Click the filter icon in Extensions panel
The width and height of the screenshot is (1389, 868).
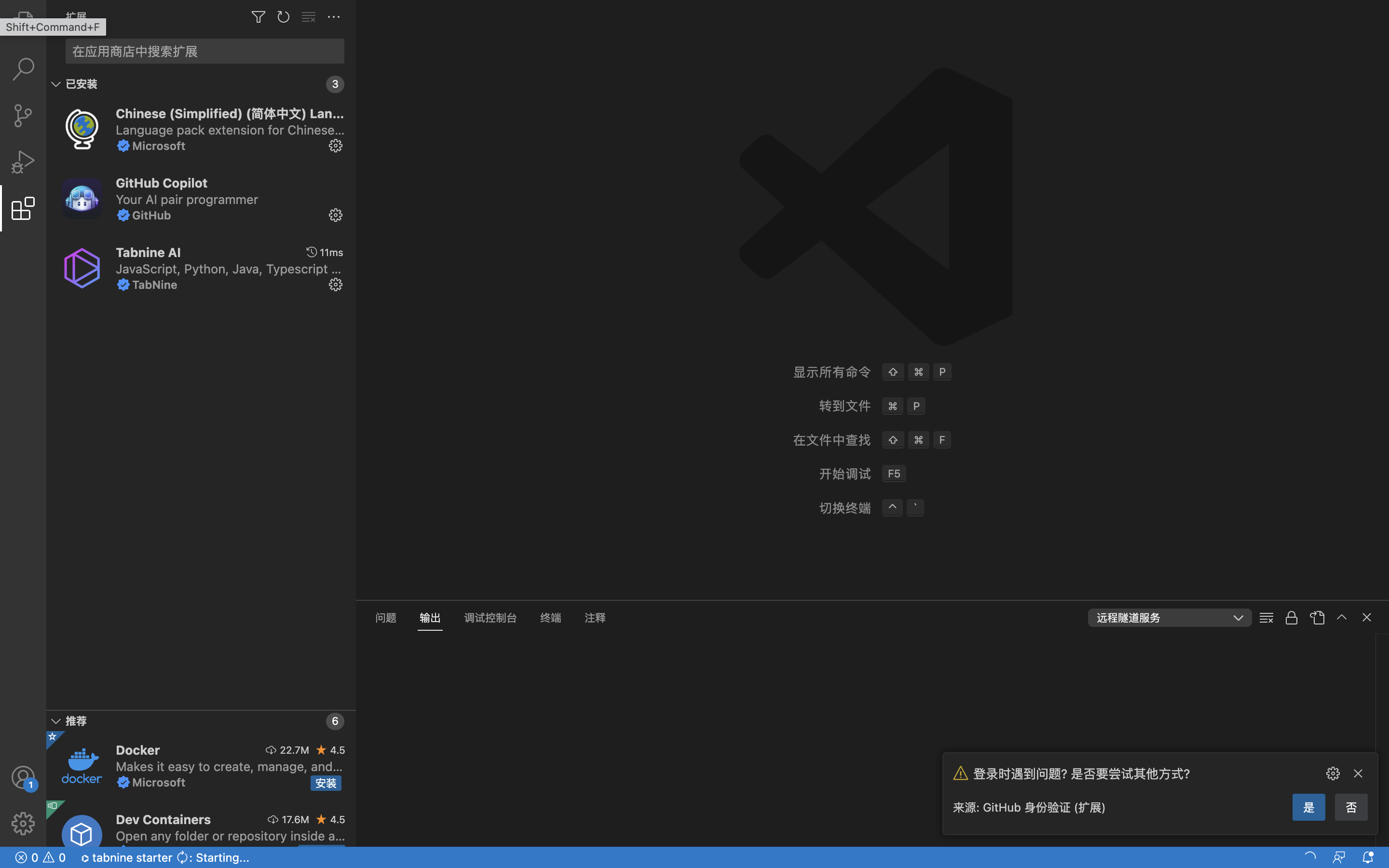(258, 17)
